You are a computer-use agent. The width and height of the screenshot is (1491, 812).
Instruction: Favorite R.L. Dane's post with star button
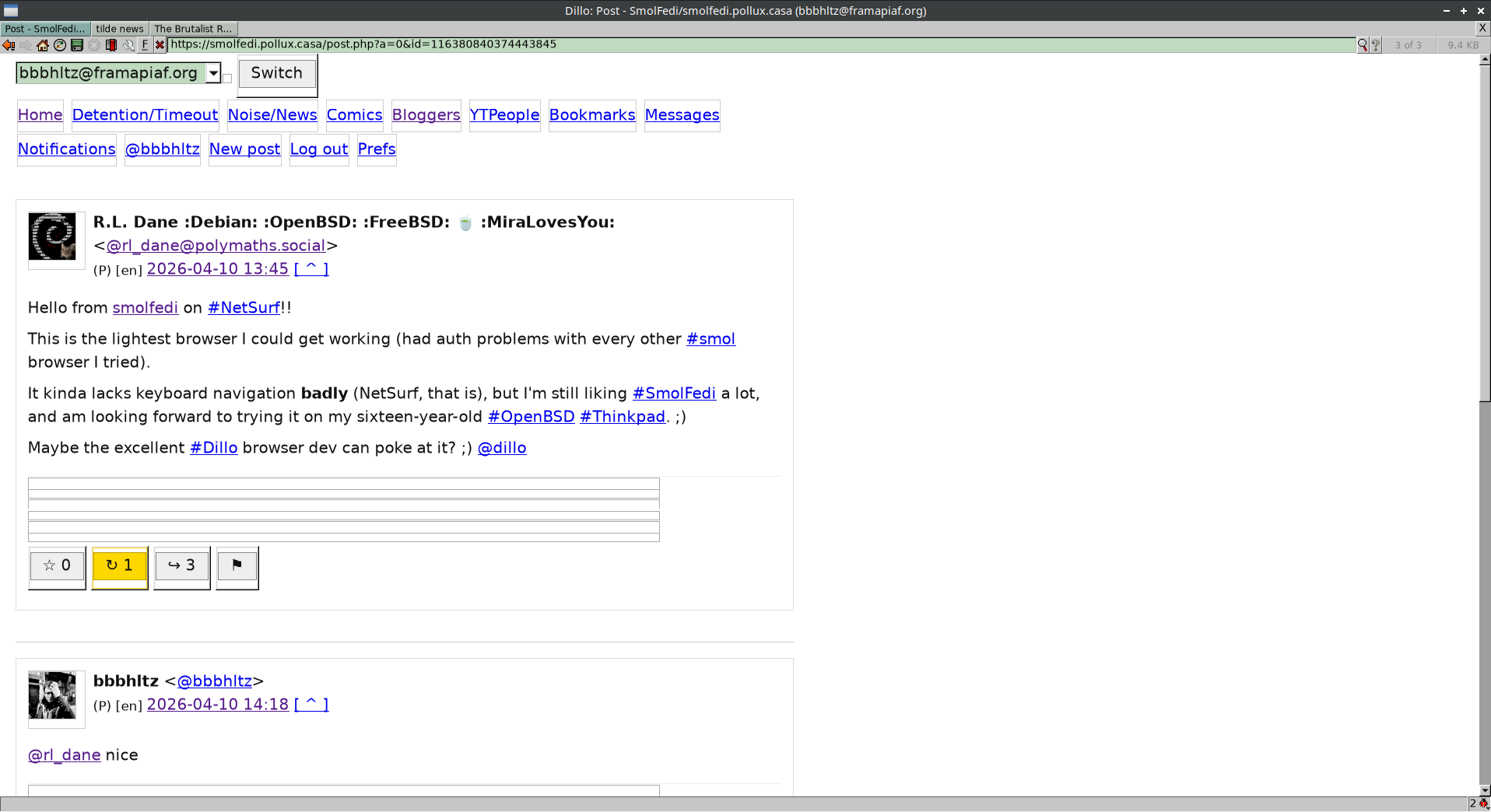pos(57,565)
